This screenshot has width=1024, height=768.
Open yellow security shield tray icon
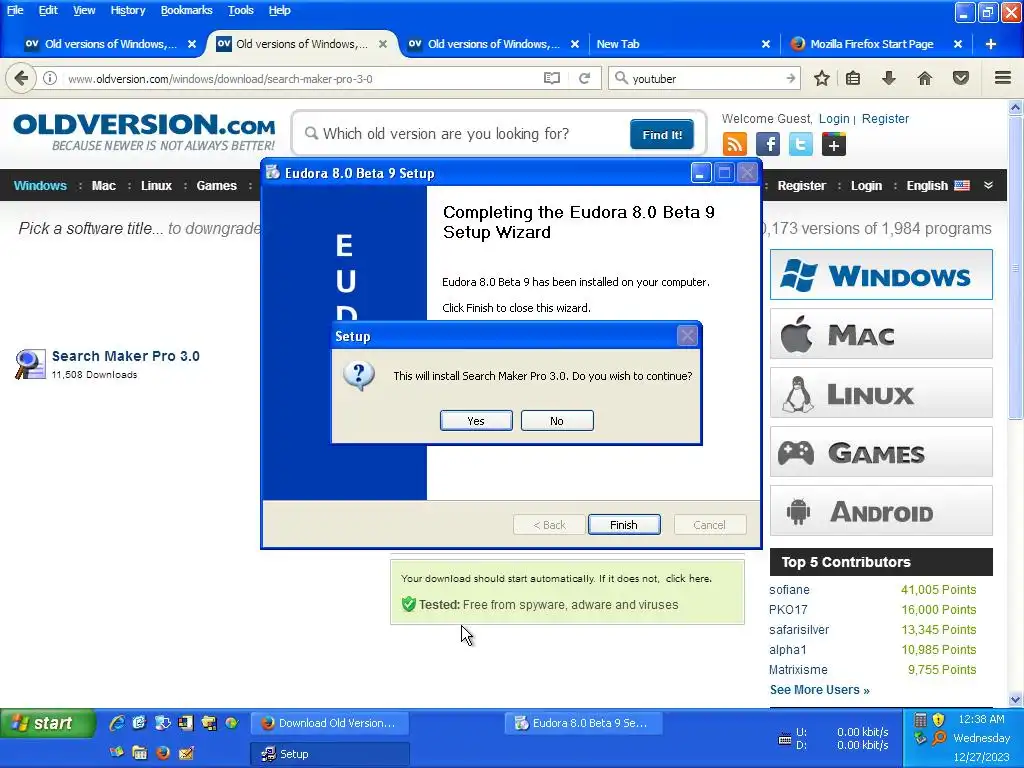pos(938,720)
